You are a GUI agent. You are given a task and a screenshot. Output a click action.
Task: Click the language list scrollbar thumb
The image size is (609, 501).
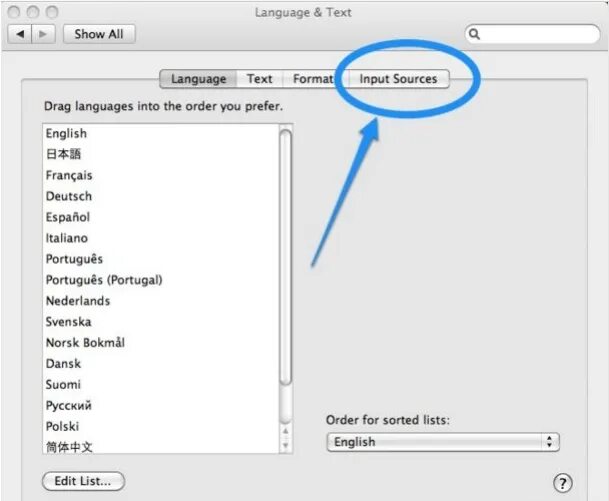[x=285, y=258]
